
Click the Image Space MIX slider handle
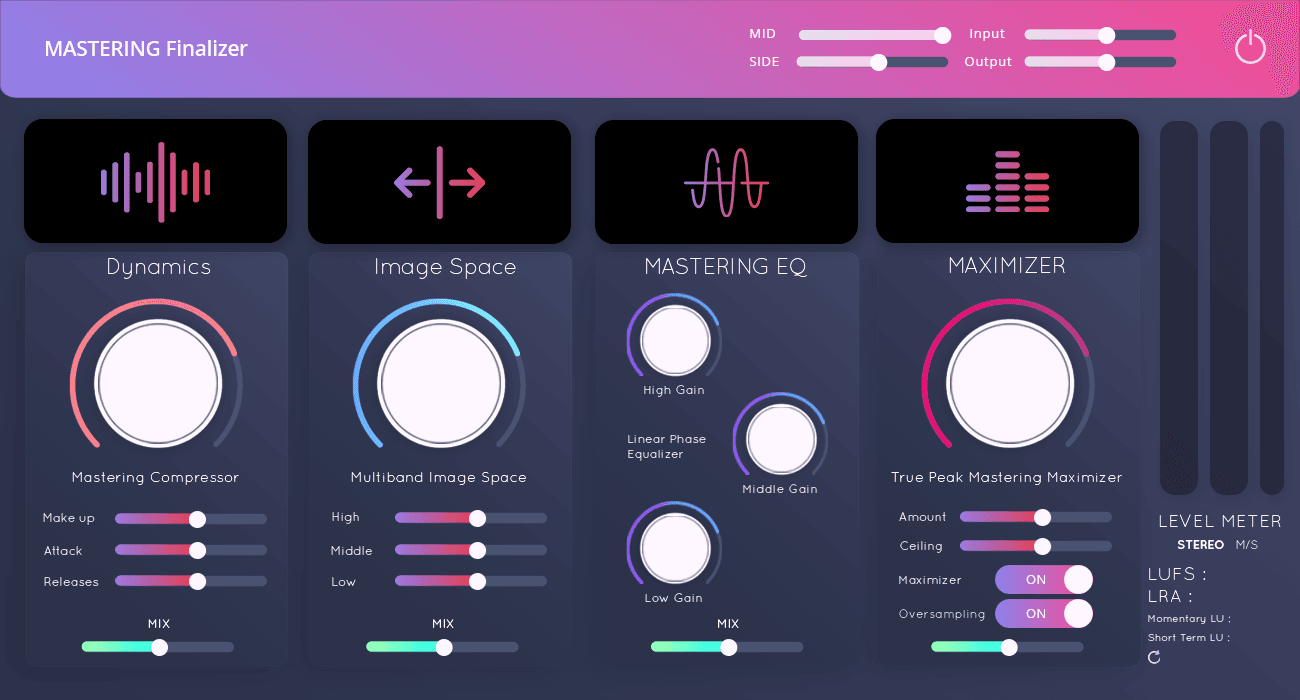(444, 647)
